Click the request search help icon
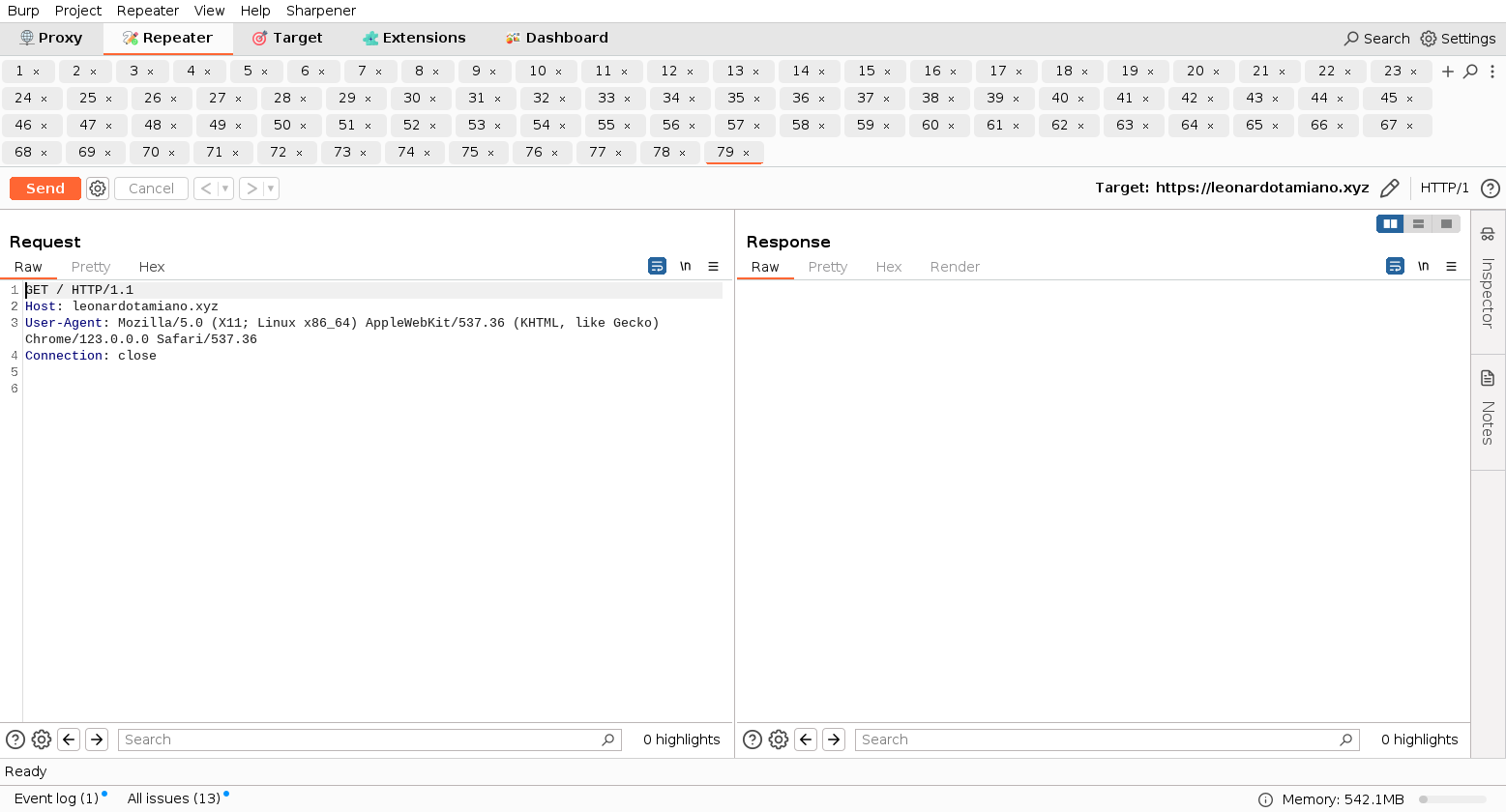 pyautogui.click(x=15, y=739)
